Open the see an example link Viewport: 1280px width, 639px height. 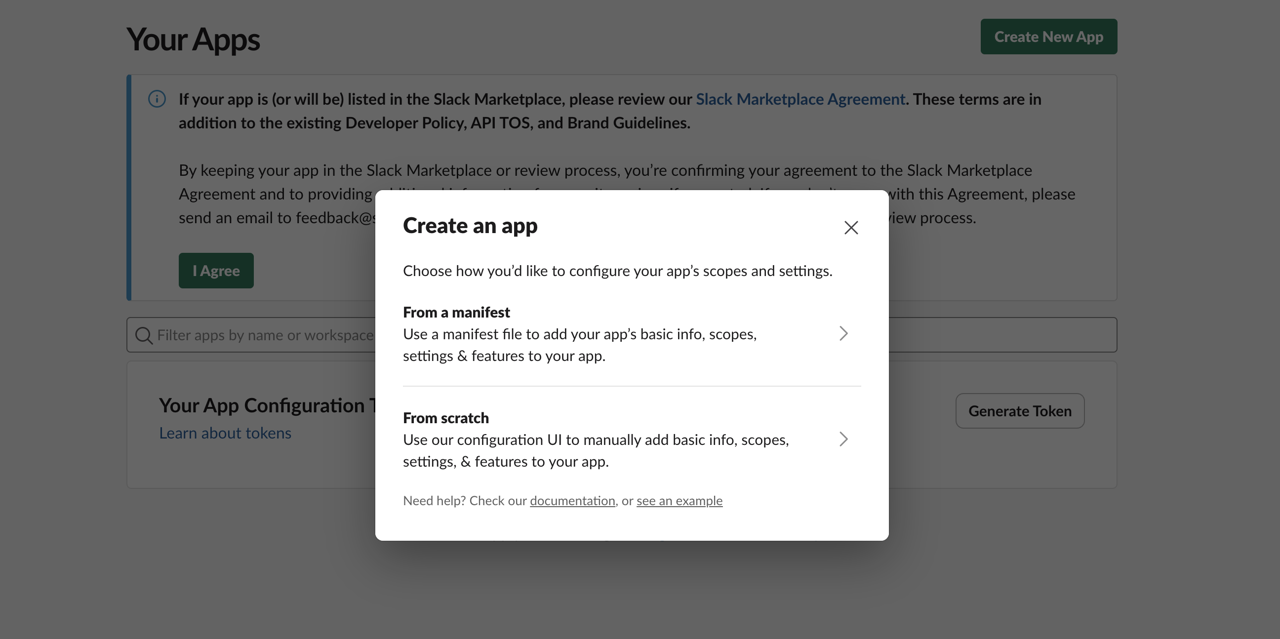pos(679,501)
